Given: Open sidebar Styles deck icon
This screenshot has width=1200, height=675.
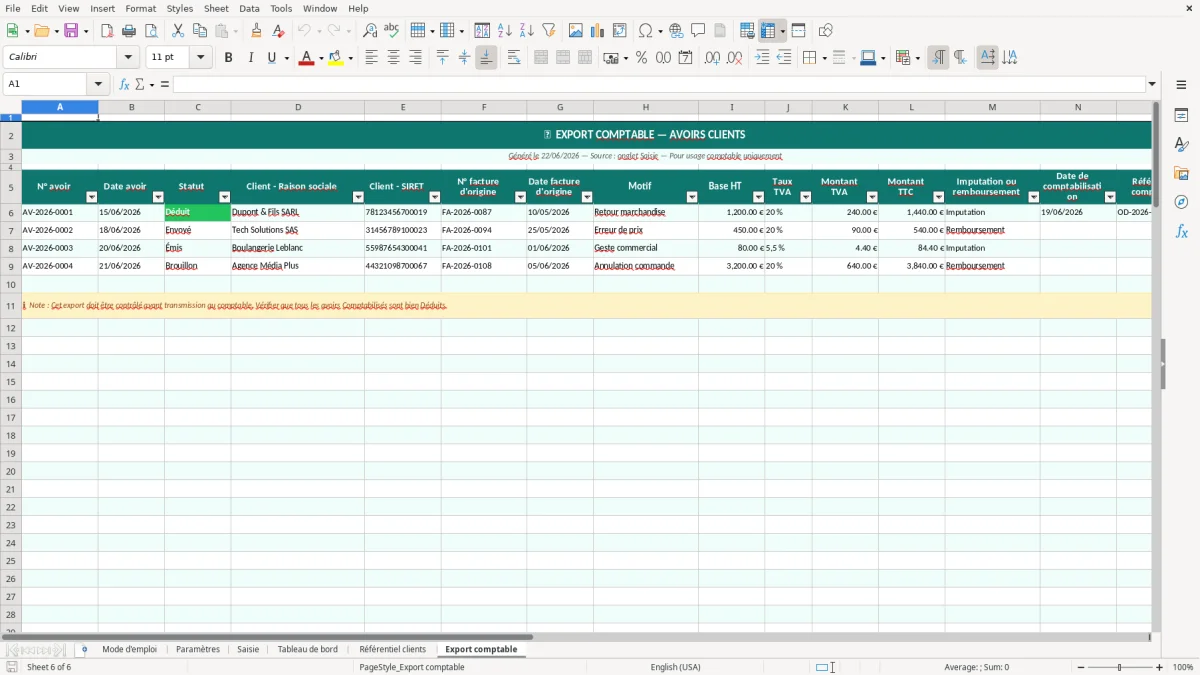Looking at the screenshot, I should click(x=1181, y=145).
